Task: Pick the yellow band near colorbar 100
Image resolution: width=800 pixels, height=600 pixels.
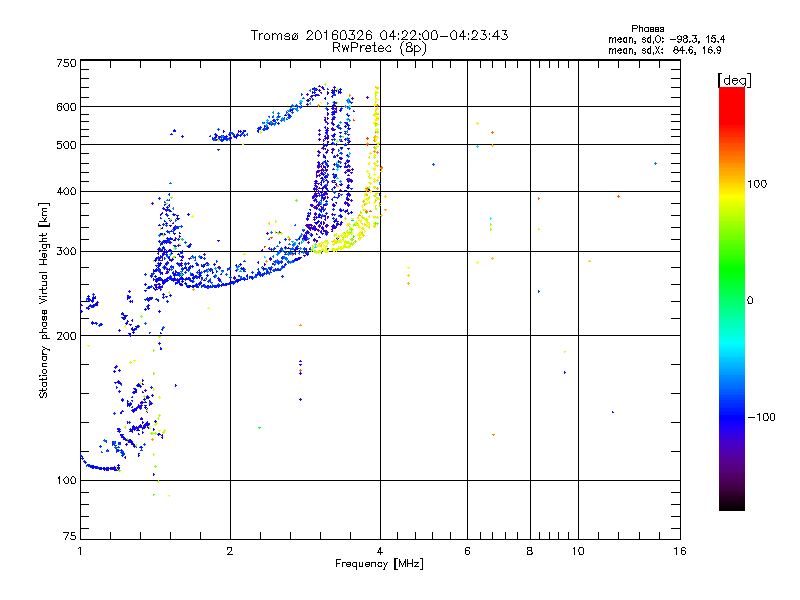Action: 731,184
